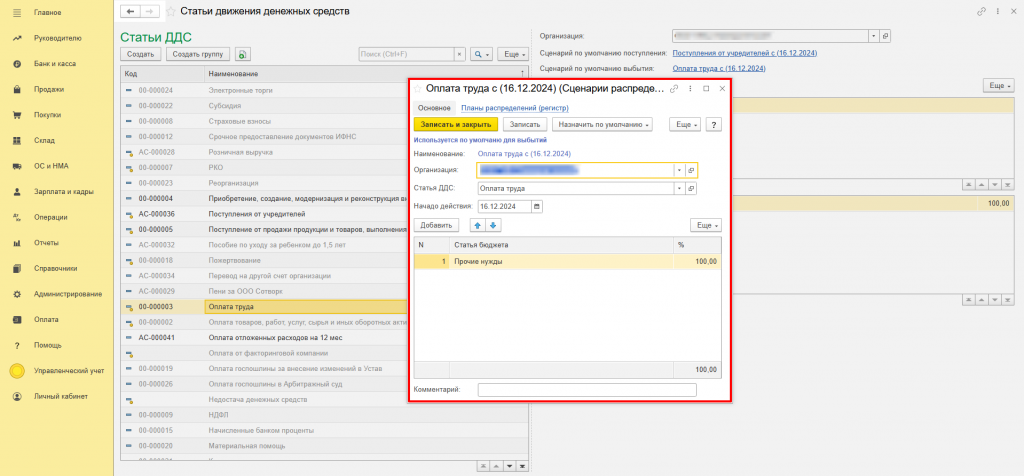Go back with the left arrow button
1024x476 pixels.
131,11
